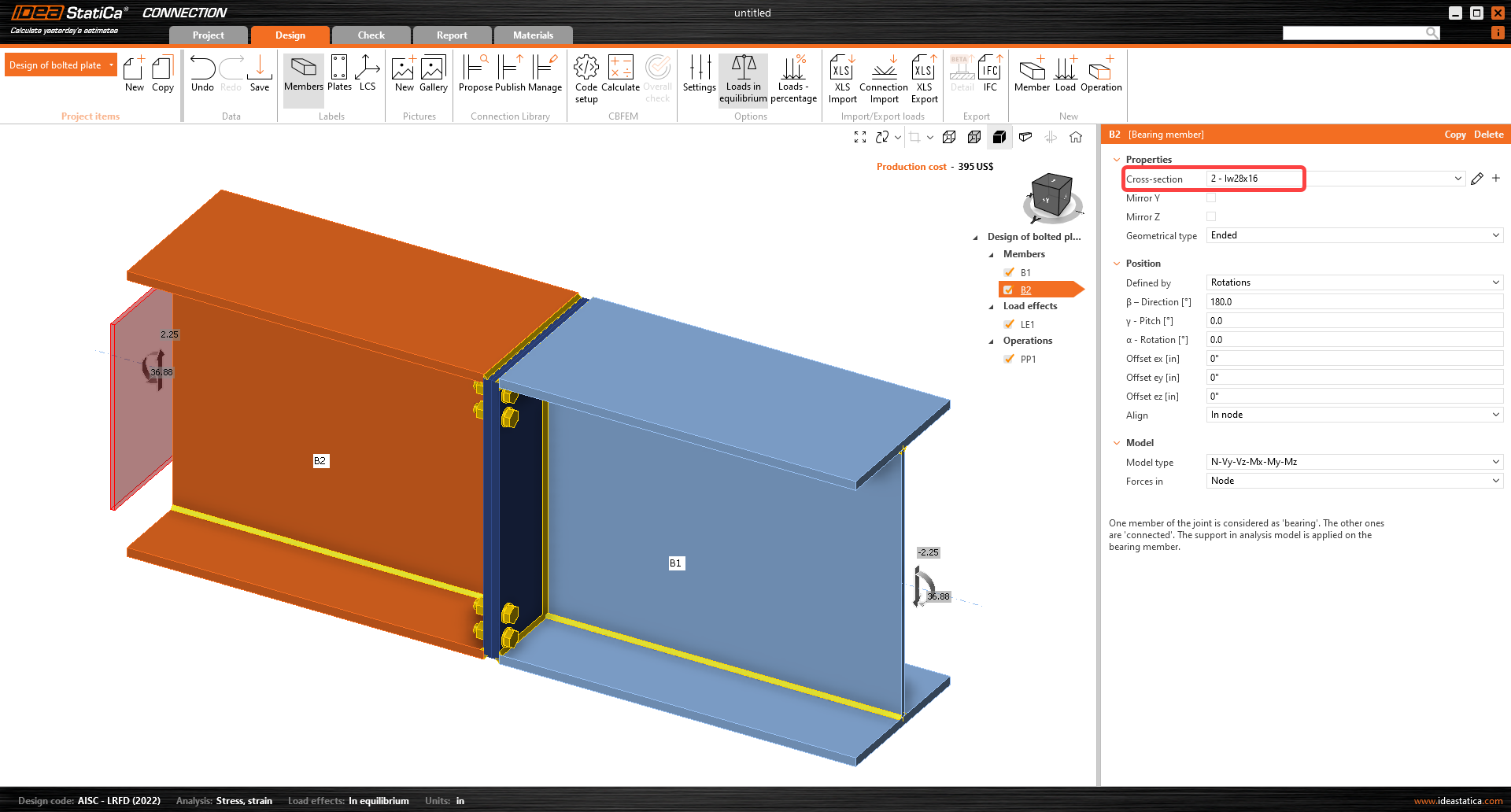Enable Mirror Y for member B2
Image resolution: width=1511 pixels, height=812 pixels.
1211,197
